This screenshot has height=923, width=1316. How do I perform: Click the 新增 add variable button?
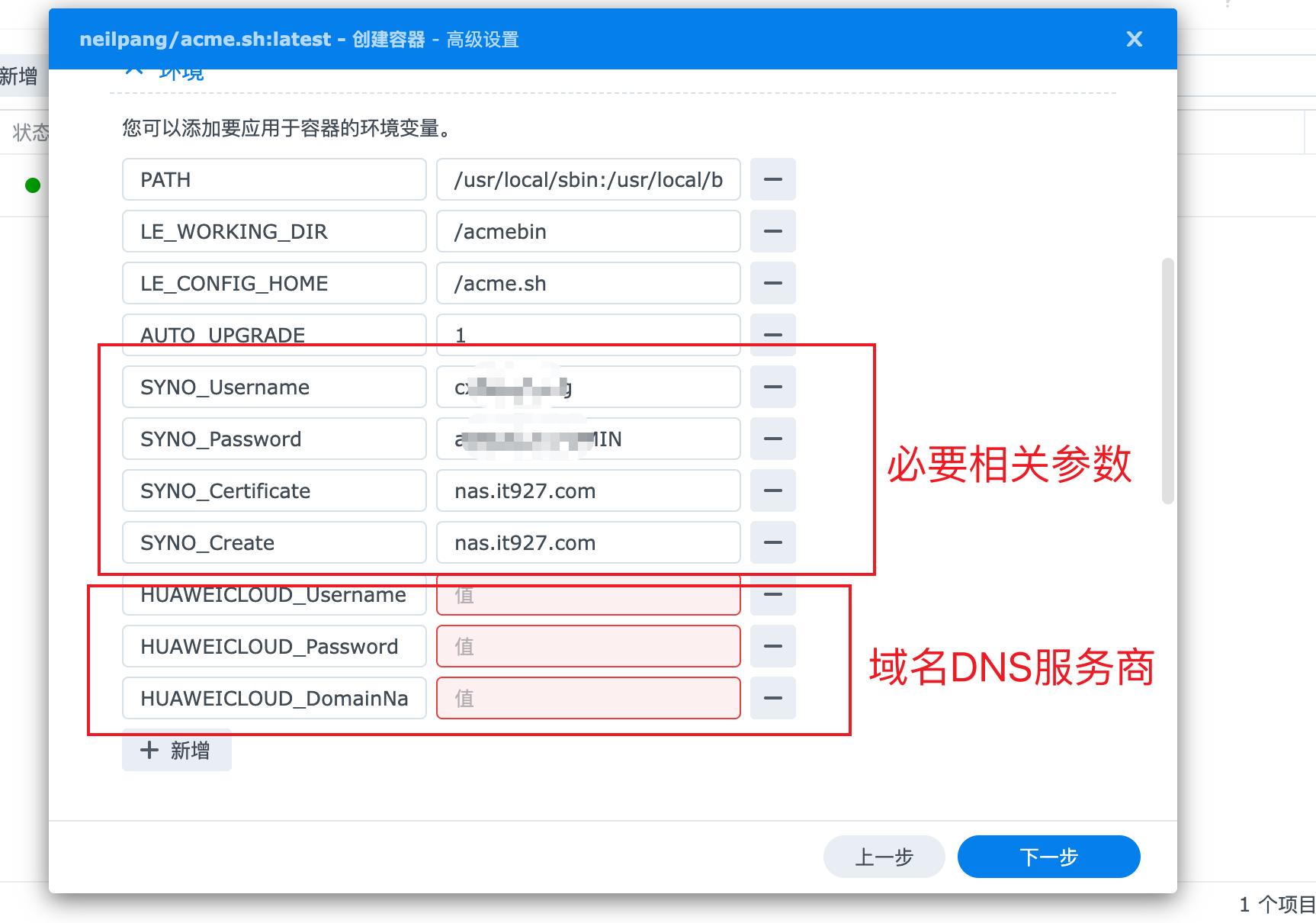[176, 751]
